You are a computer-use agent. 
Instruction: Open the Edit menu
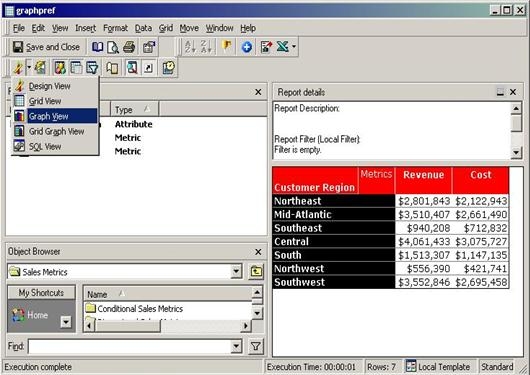38,28
